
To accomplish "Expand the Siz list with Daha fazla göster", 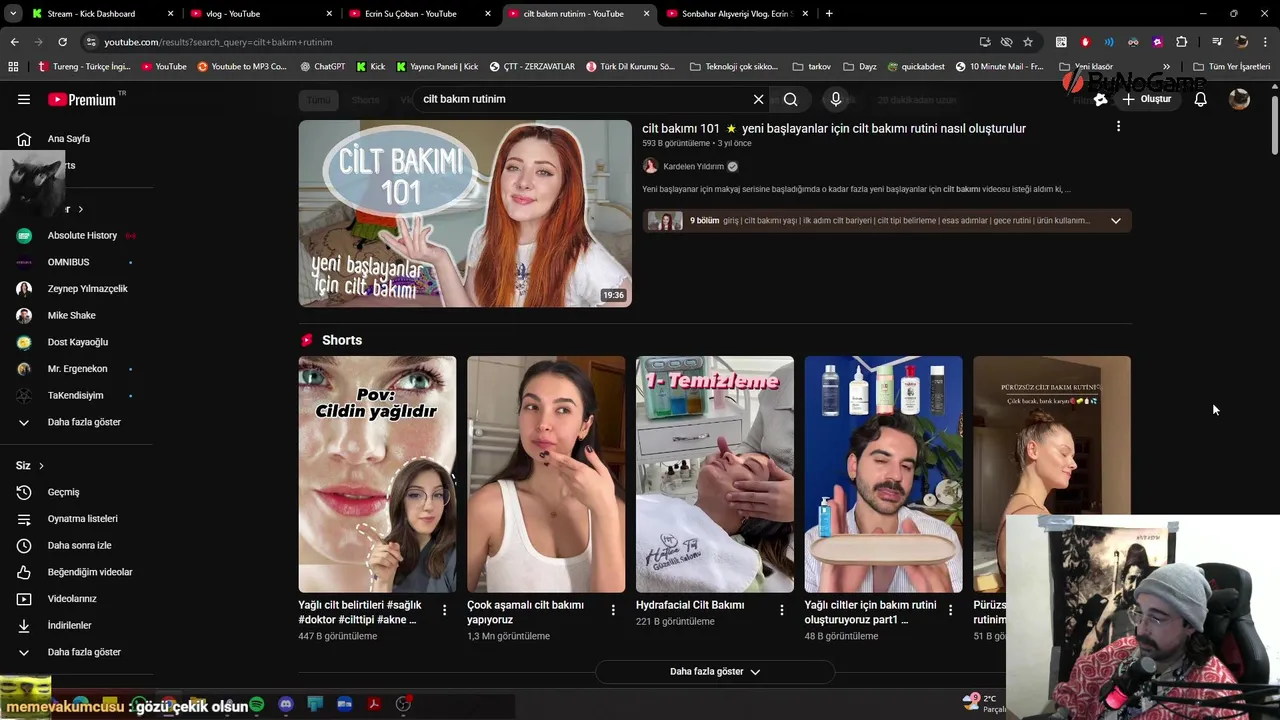I will (x=76, y=652).
